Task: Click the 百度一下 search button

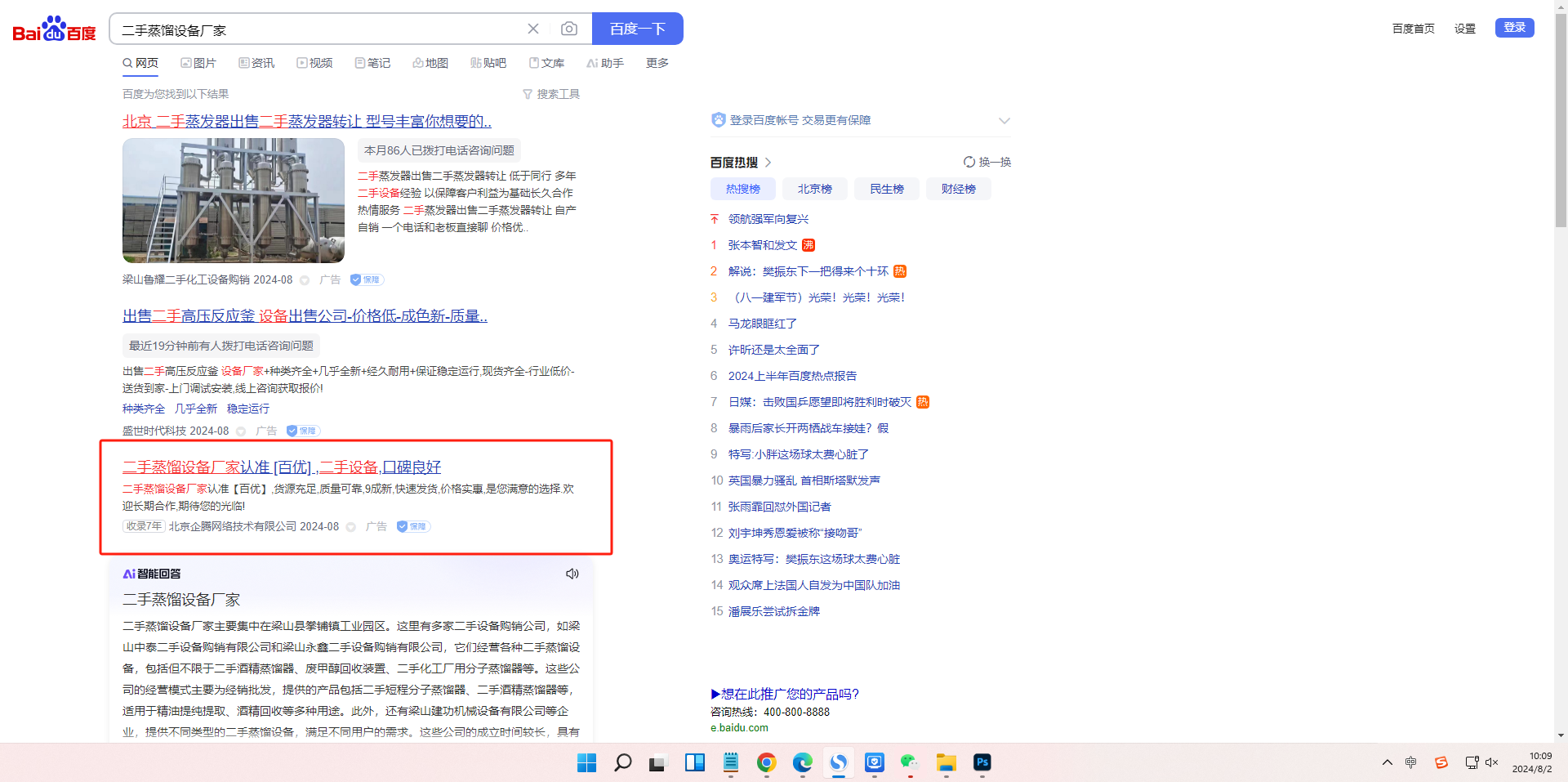Action: coord(637,29)
